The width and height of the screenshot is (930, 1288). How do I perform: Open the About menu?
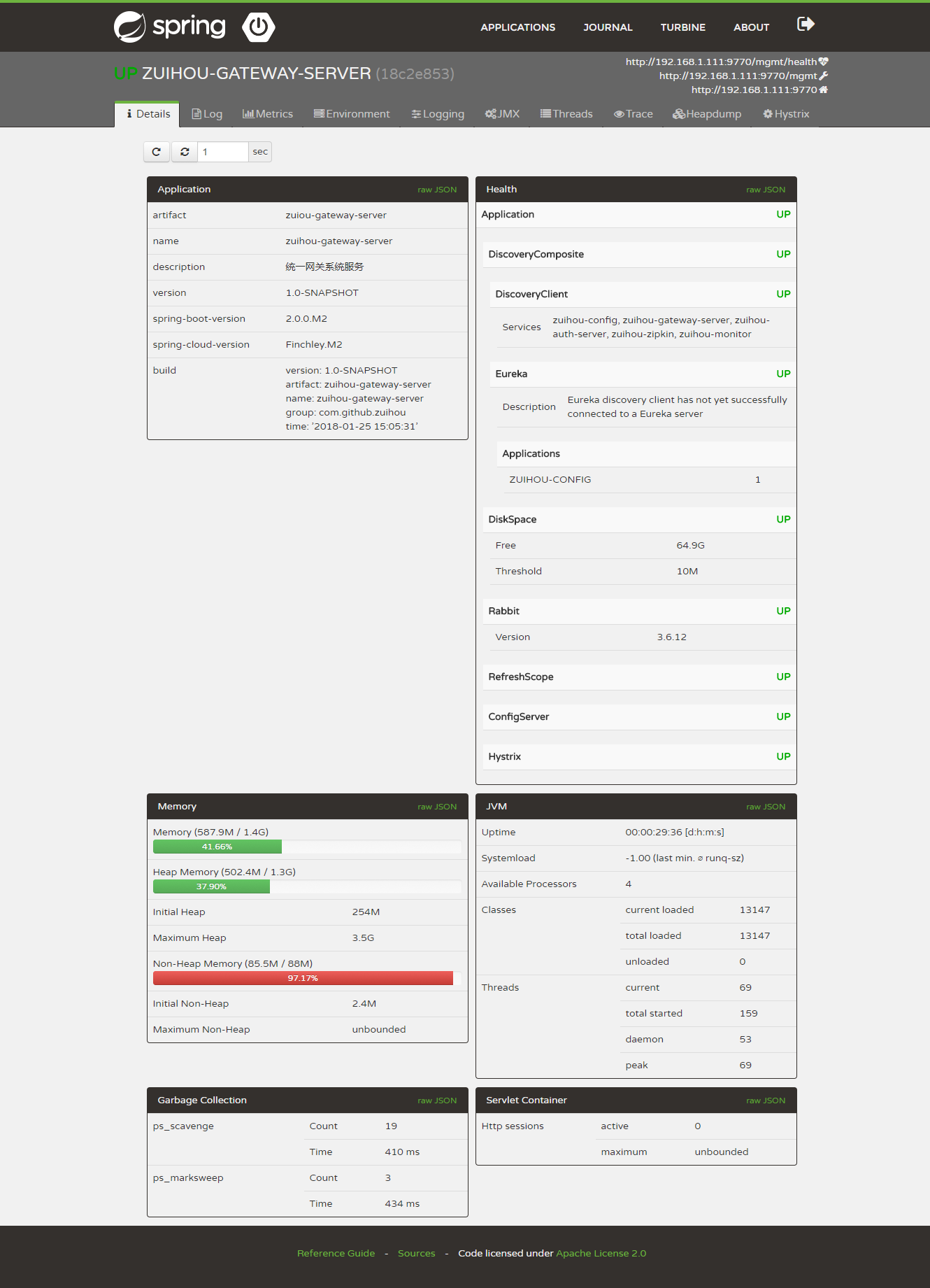pos(751,27)
